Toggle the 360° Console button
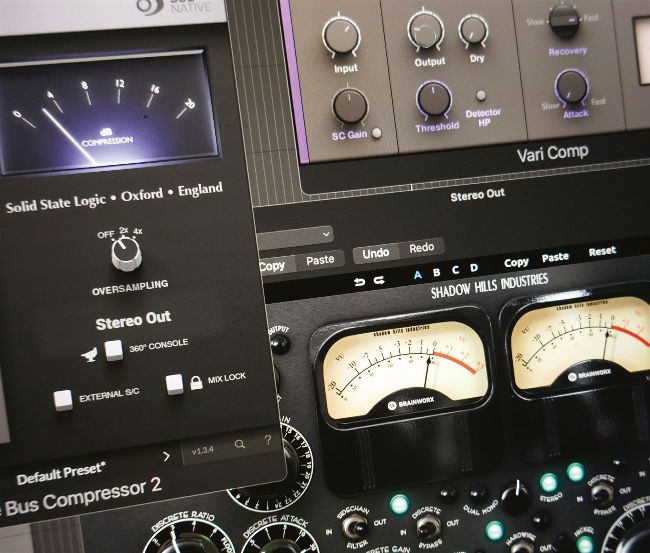 (115, 349)
